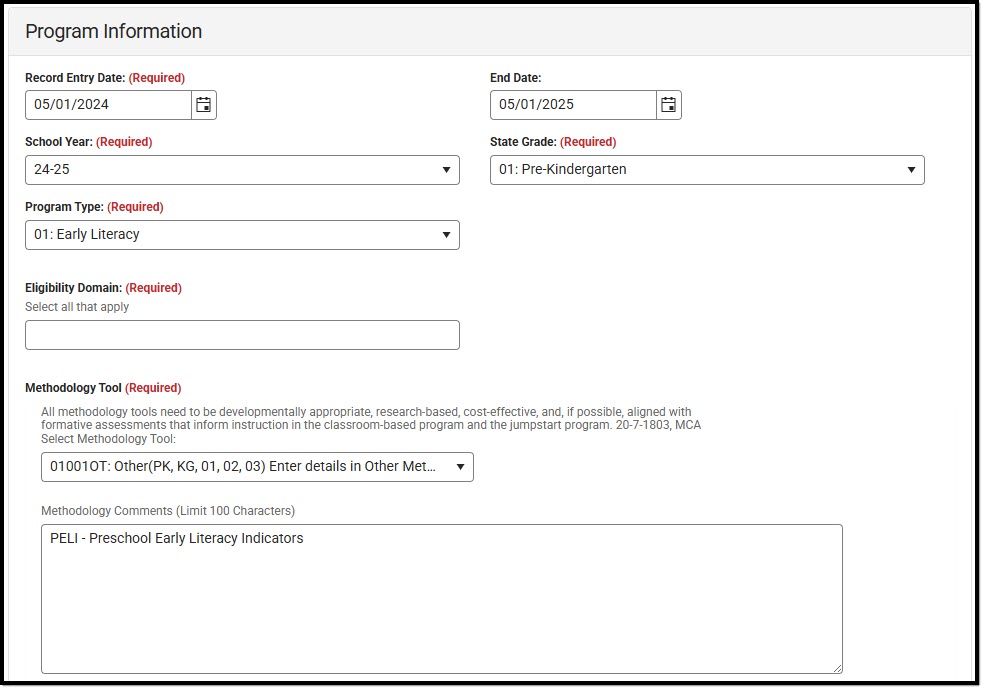This screenshot has width=983, height=689.
Task: Click the Record Entry Date label
Action: [75, 78]
